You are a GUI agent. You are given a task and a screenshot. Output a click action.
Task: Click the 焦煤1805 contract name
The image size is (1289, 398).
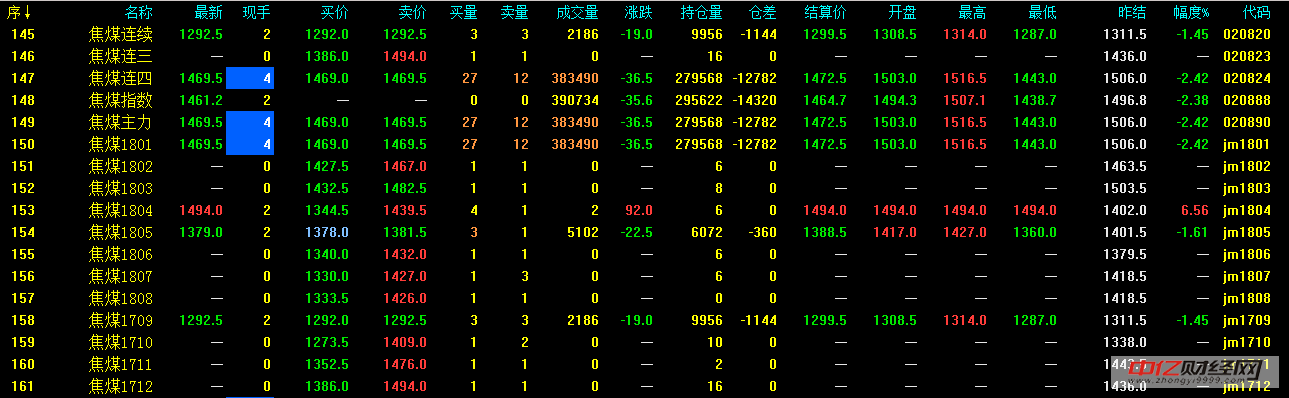coord(121,232)
